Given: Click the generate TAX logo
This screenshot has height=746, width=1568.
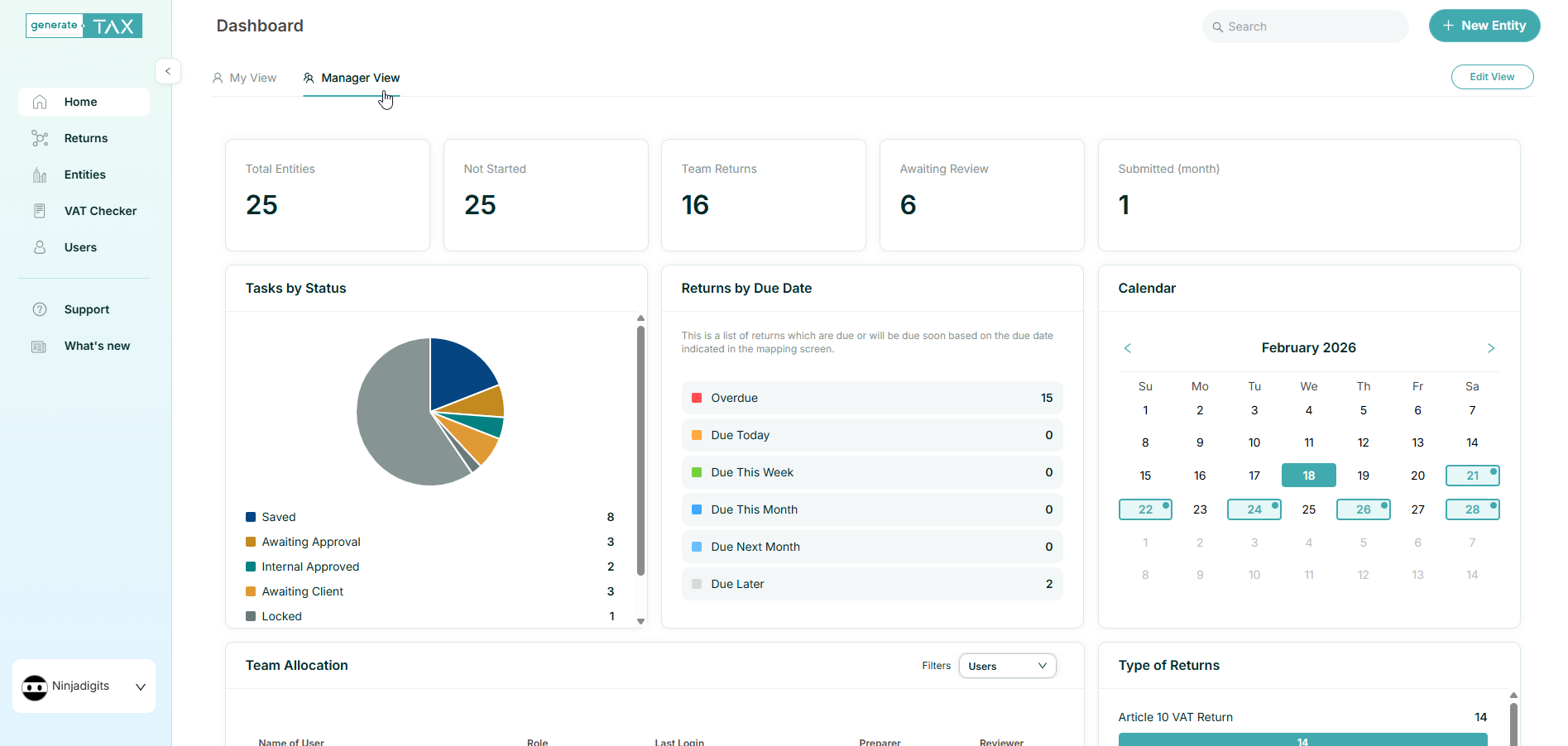Looking at the screenshot, I should pos(84,26).
